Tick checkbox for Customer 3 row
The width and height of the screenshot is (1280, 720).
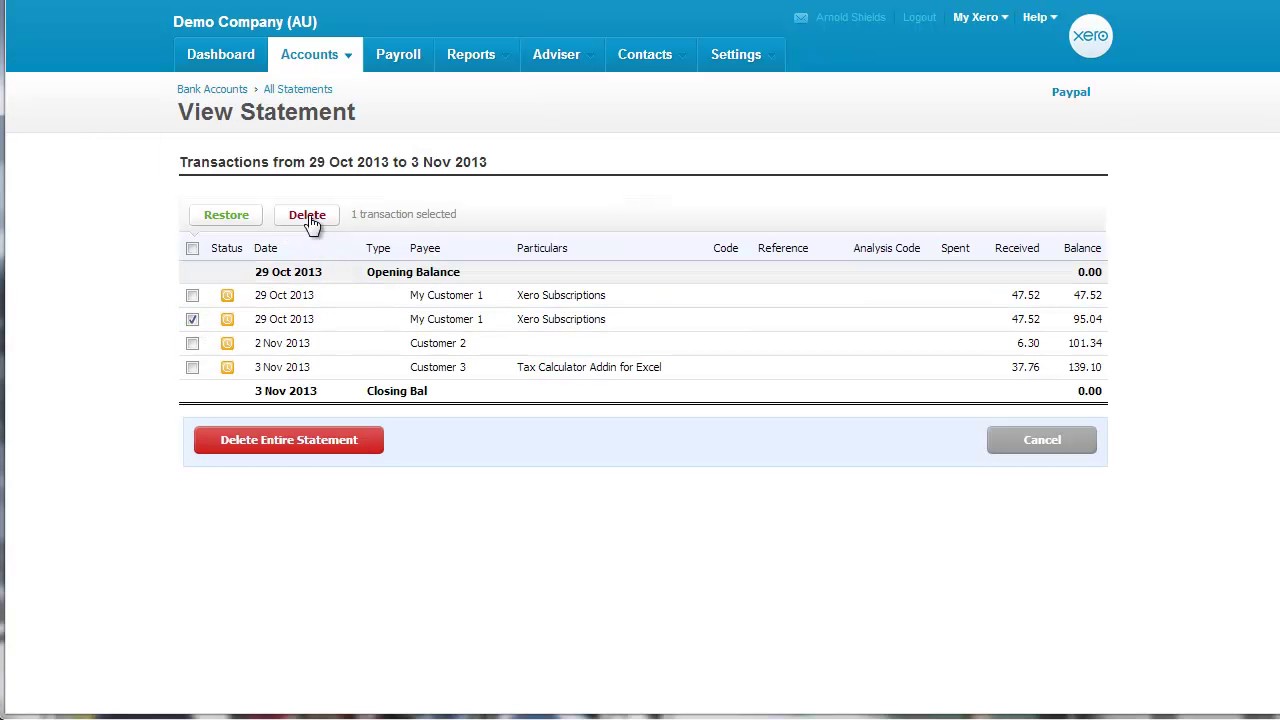[x=192, y=367]
